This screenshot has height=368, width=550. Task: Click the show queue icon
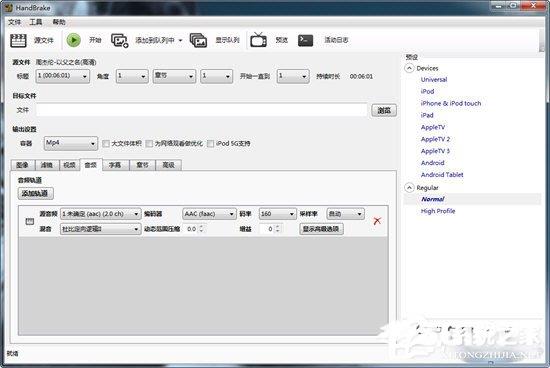[x=198, y=40]
